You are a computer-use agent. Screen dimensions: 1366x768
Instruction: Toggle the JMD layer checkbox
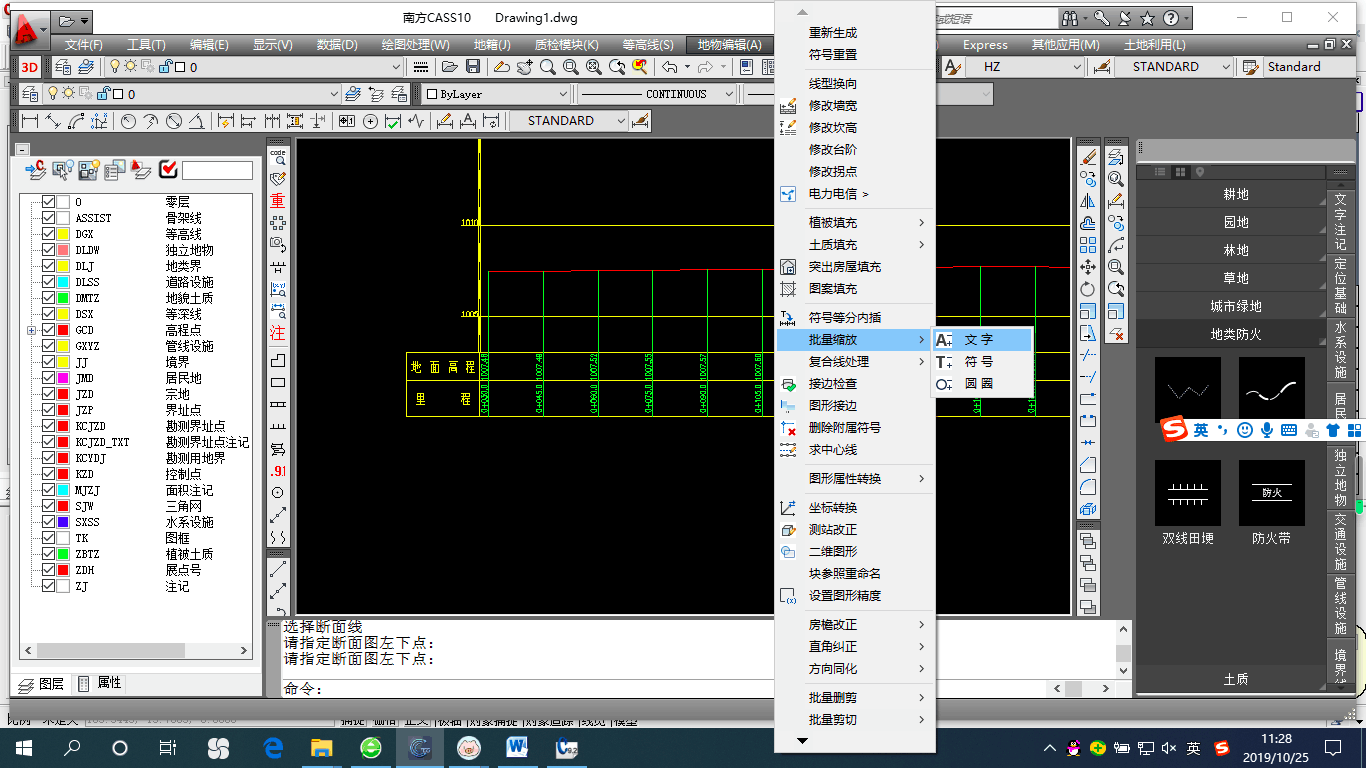point(47,378)
